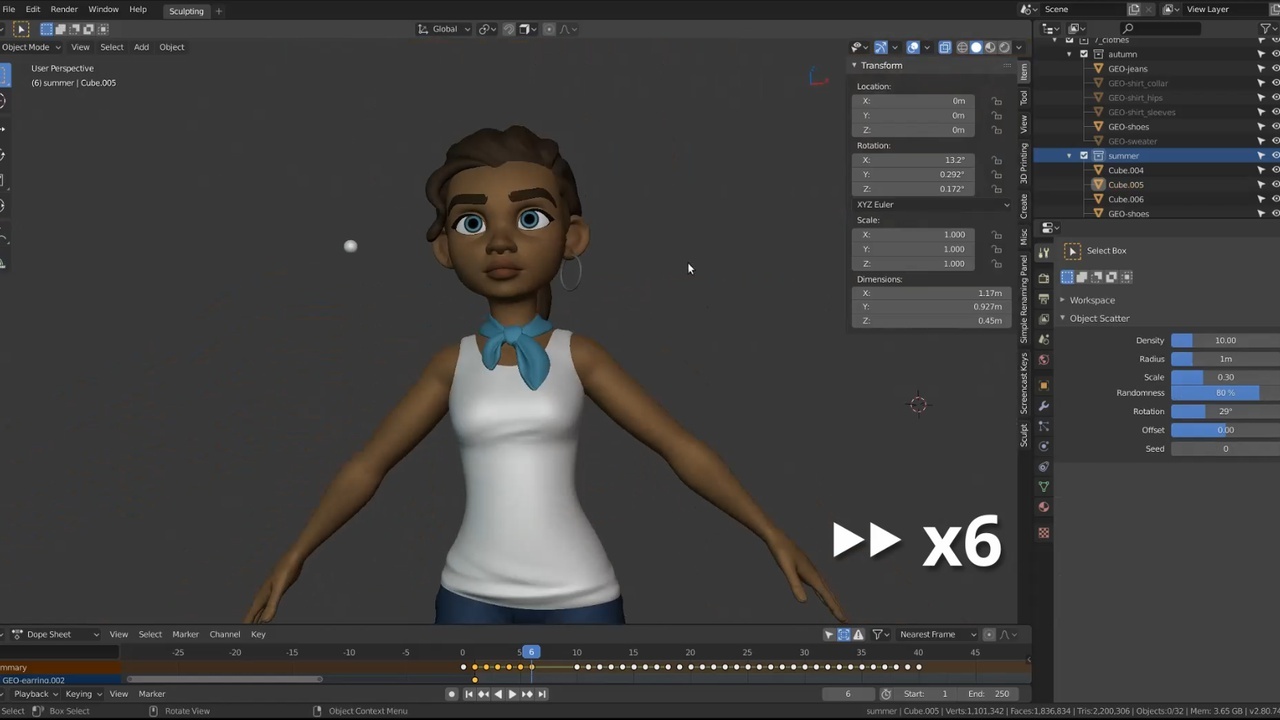The height and width of the screenshot is (720, 1280).
Task: Expand the Workspace panel section
Action: (1090, 300)
